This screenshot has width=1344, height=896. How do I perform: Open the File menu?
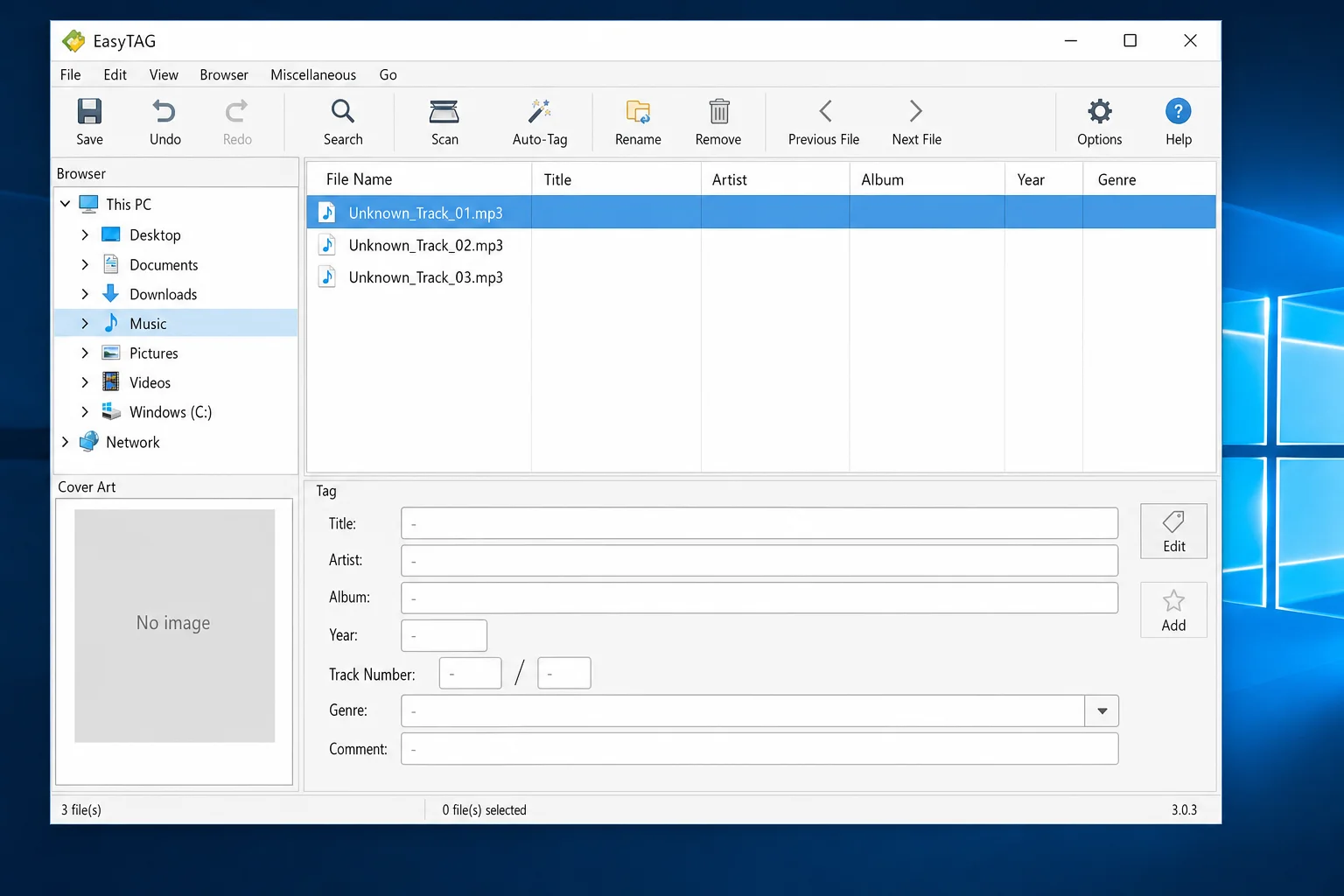[x=70, y=75]
